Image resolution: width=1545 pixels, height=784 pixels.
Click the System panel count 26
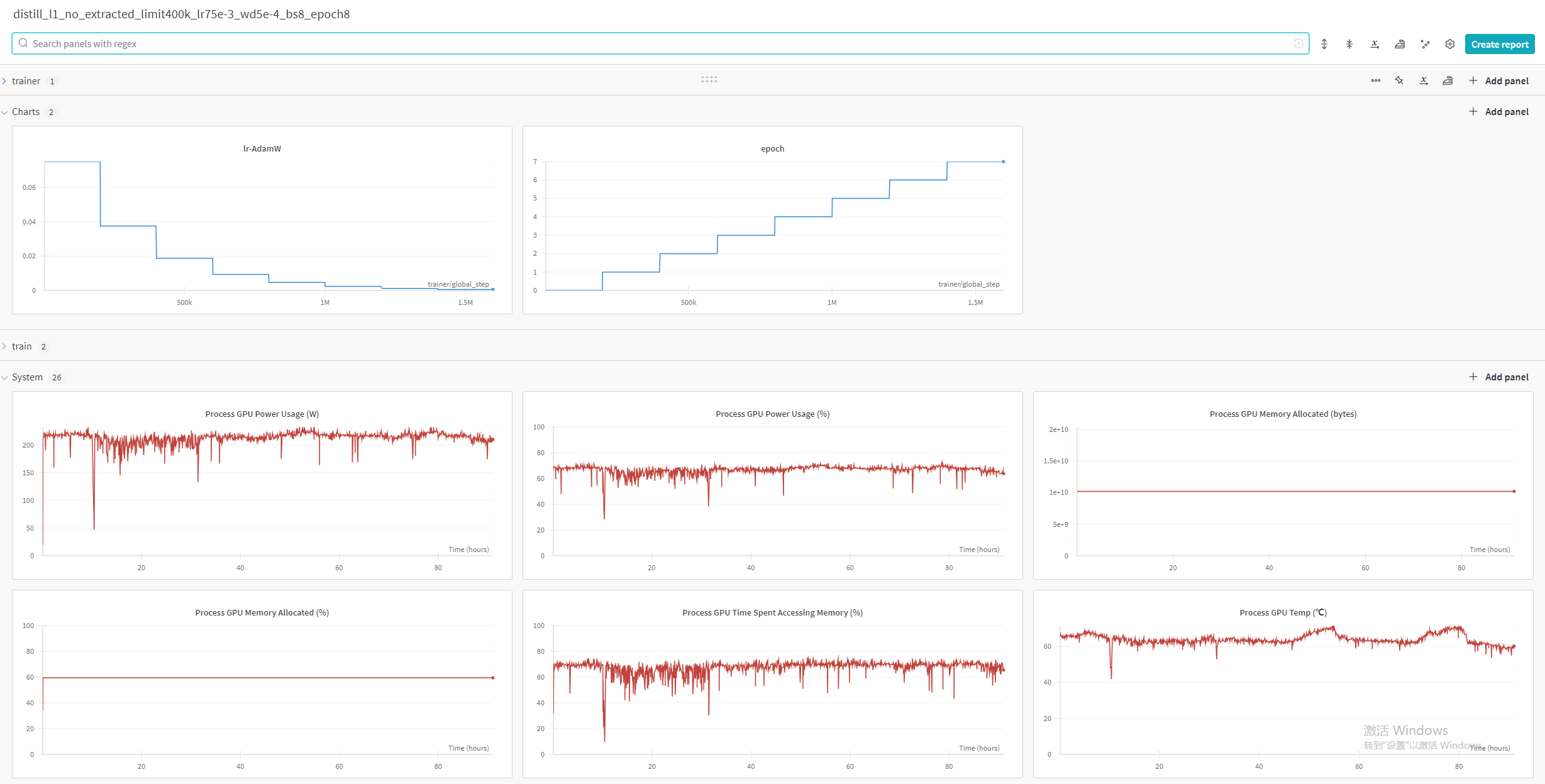pos(57,377)
